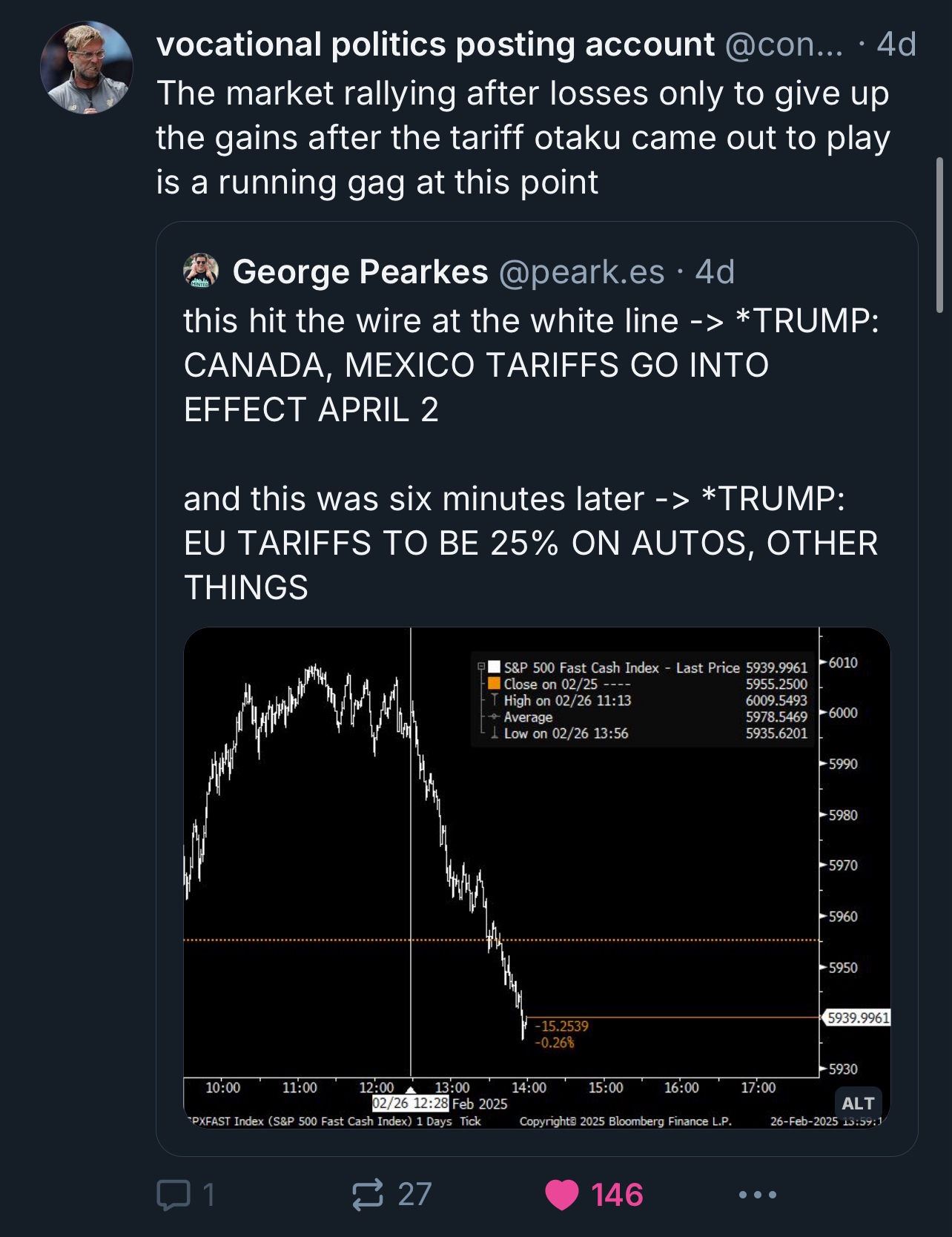
Task: Click the repost arrows icon
Action: [368, 1195]
